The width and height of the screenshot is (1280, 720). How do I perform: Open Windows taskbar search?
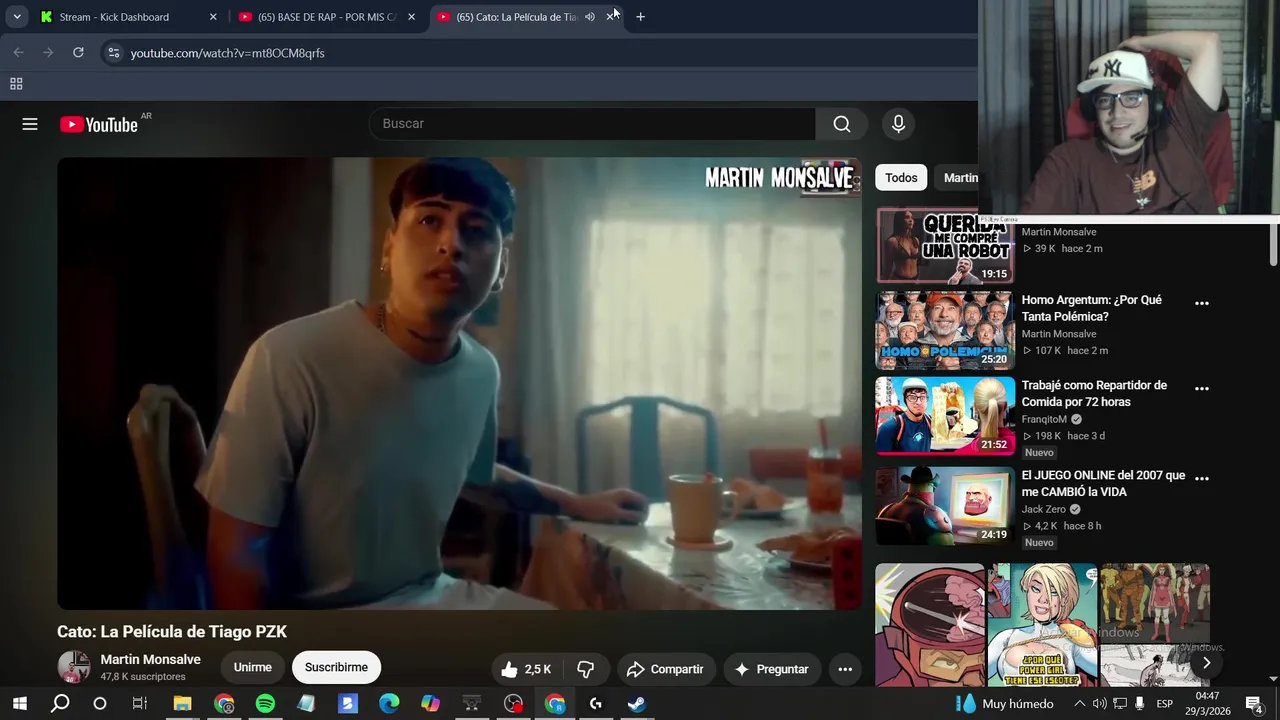coord(60,704)
